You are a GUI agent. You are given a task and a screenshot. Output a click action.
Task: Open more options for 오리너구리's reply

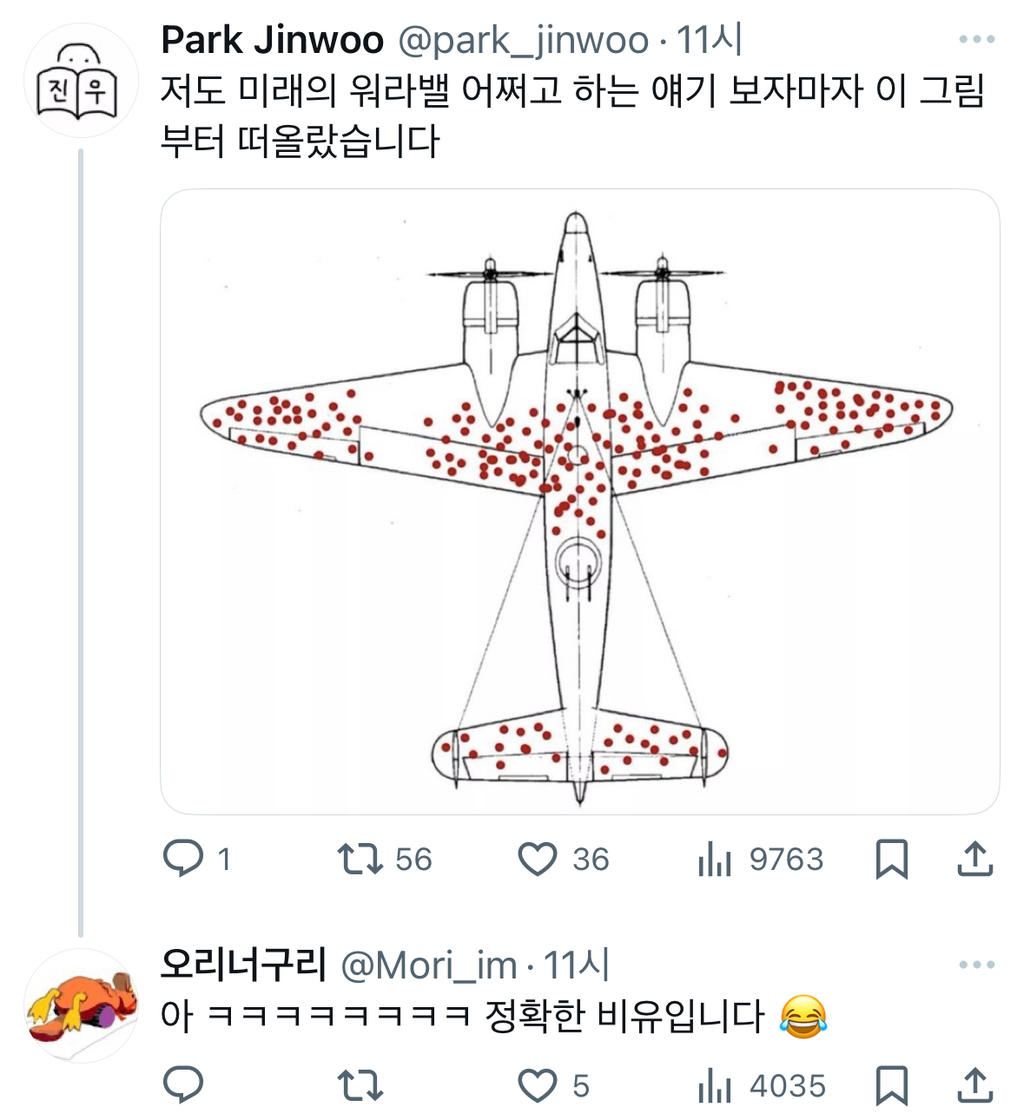click(976, 966)
